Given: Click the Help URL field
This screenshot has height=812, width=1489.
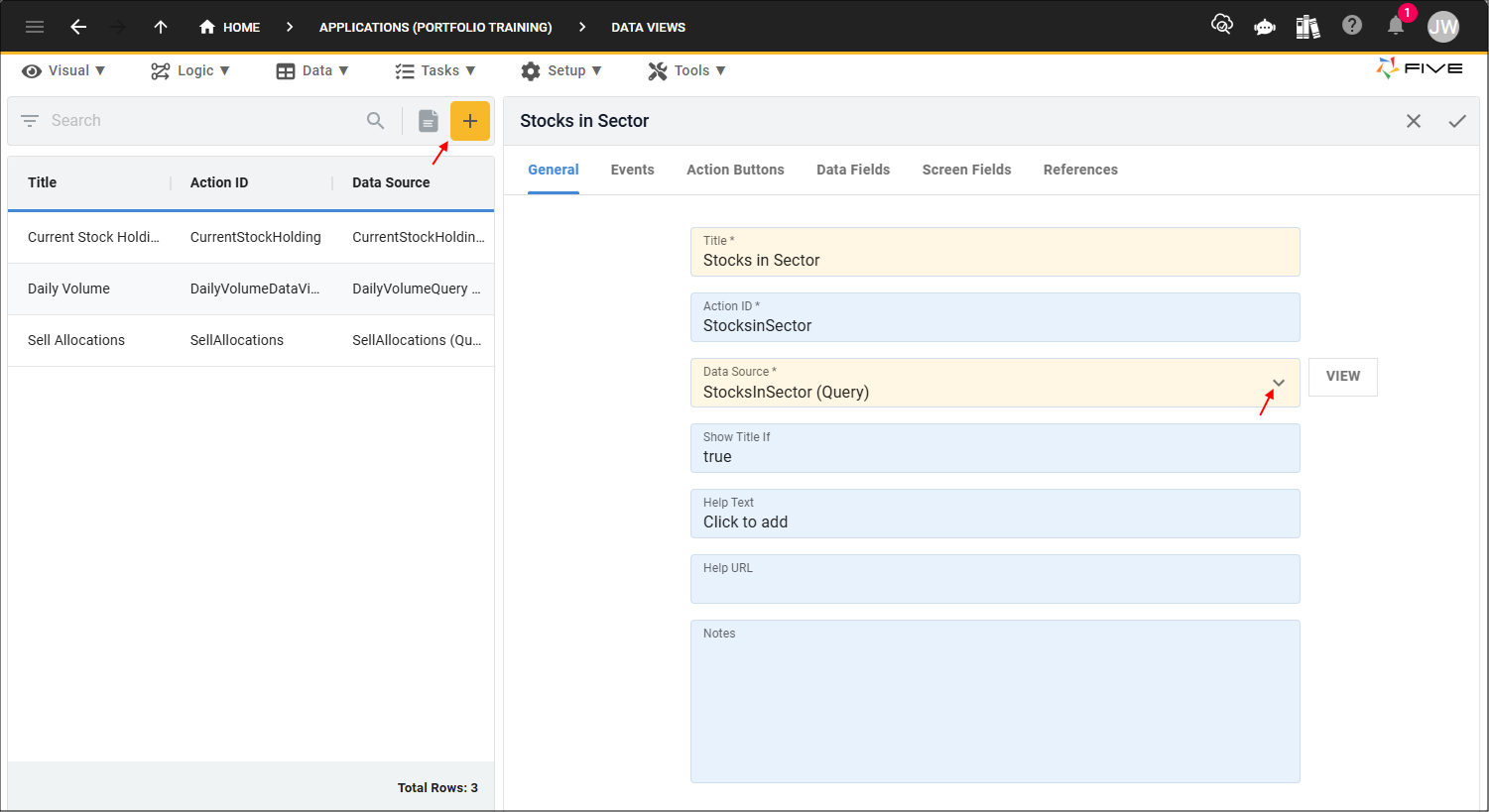Looking at the screenshot, I should point(995,579).
